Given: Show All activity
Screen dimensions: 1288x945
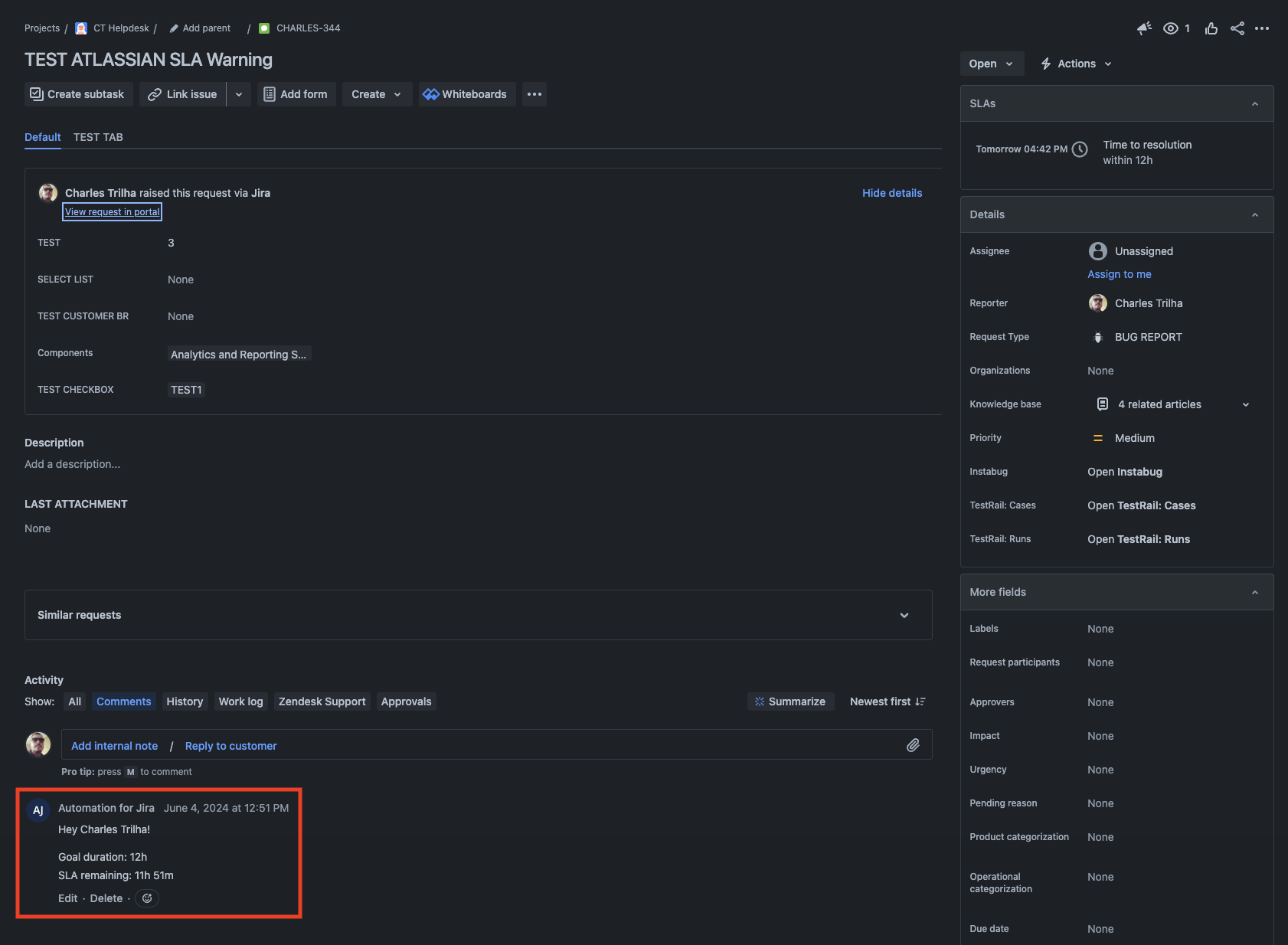Looking at the screenshot, I should (x=74, y=701).
